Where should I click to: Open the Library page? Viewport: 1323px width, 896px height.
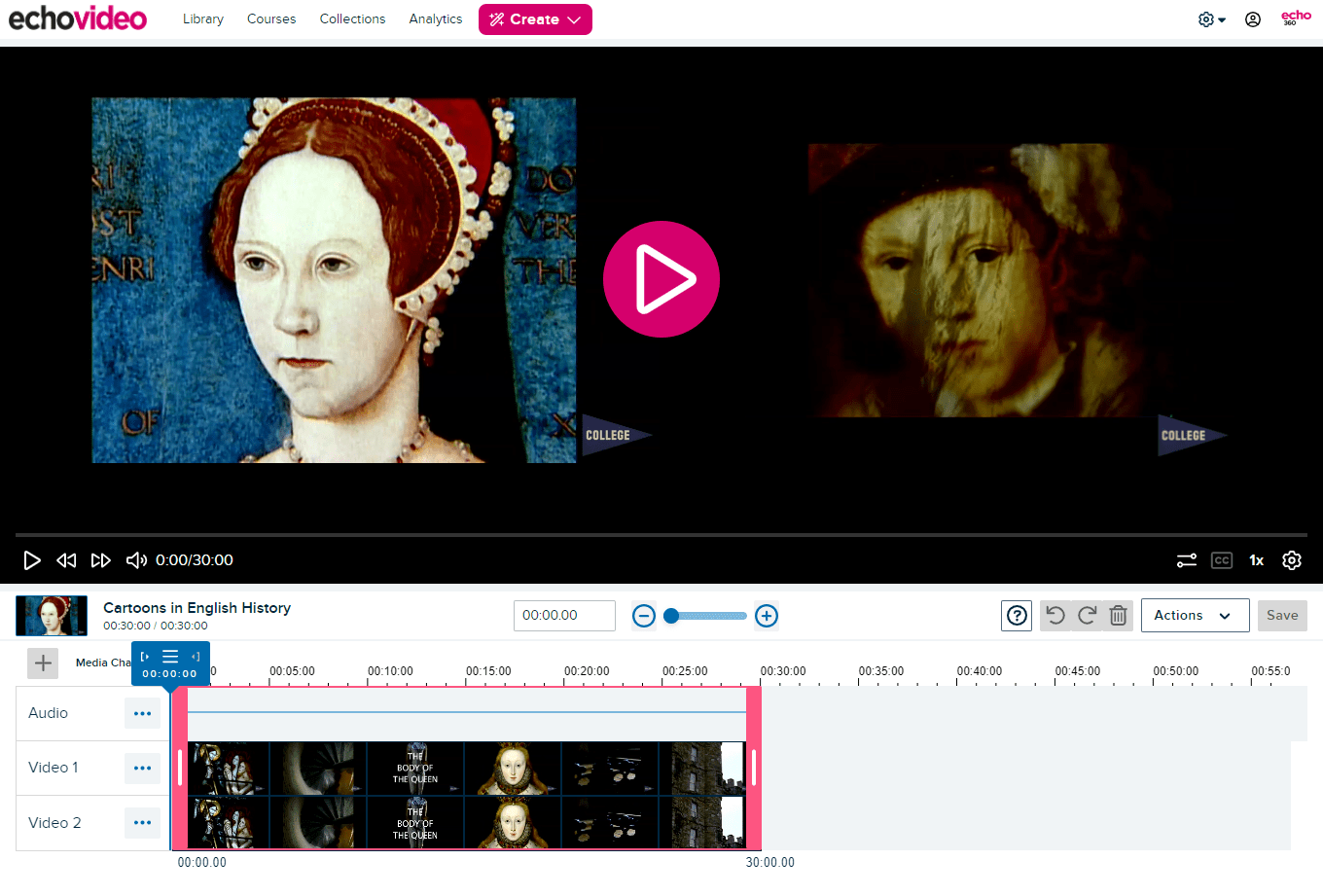203,18
